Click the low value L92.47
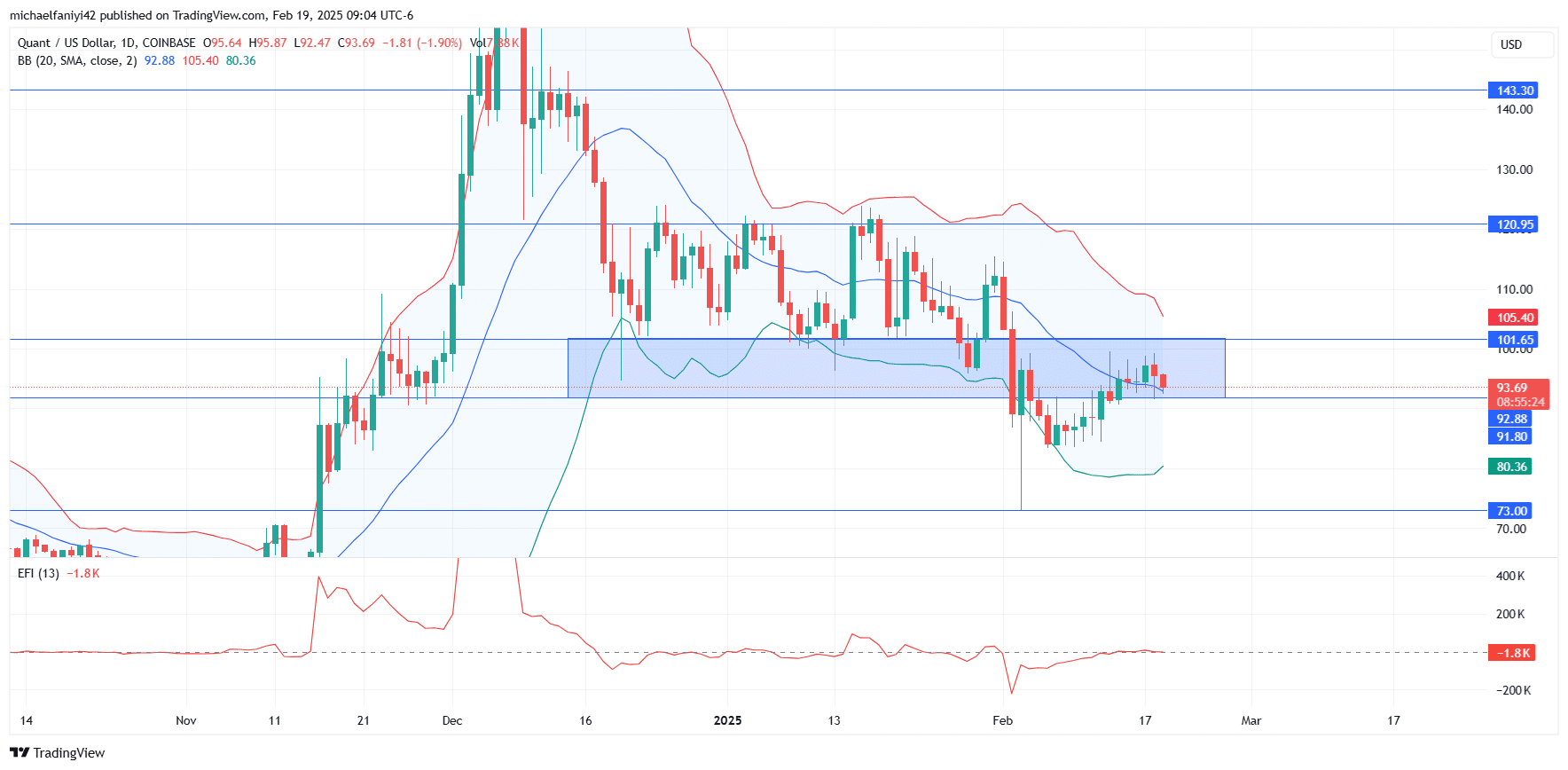The image size is (1568, 770). pos(312,43)
